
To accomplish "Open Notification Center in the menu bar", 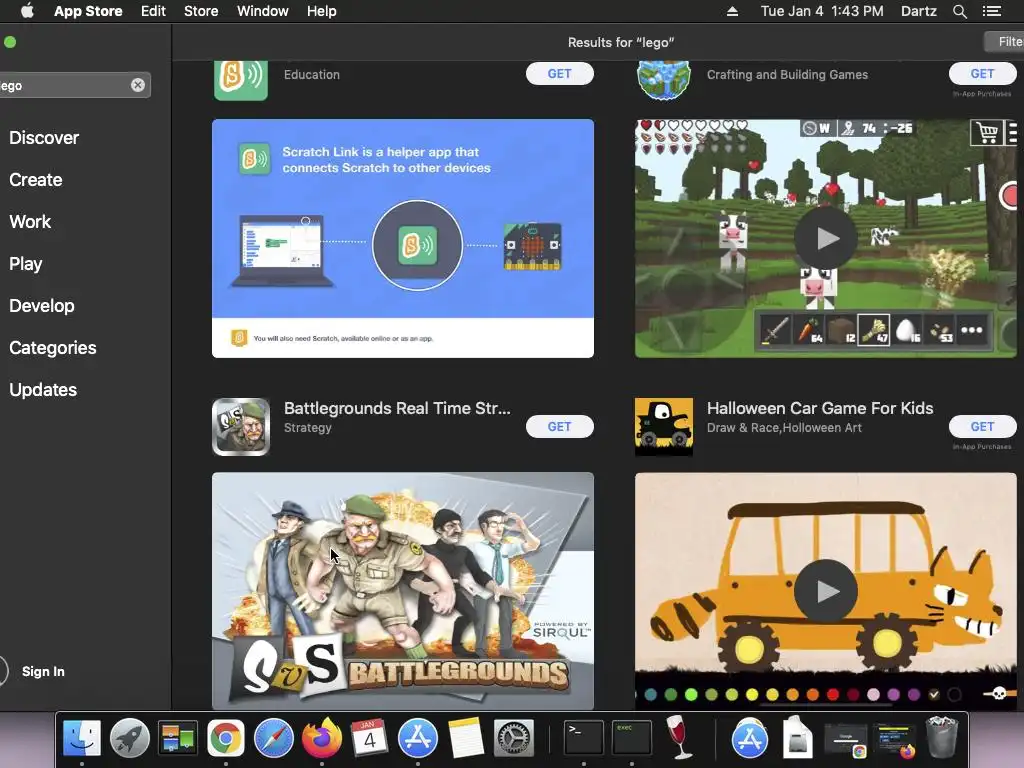I will (x=992, y=11).
